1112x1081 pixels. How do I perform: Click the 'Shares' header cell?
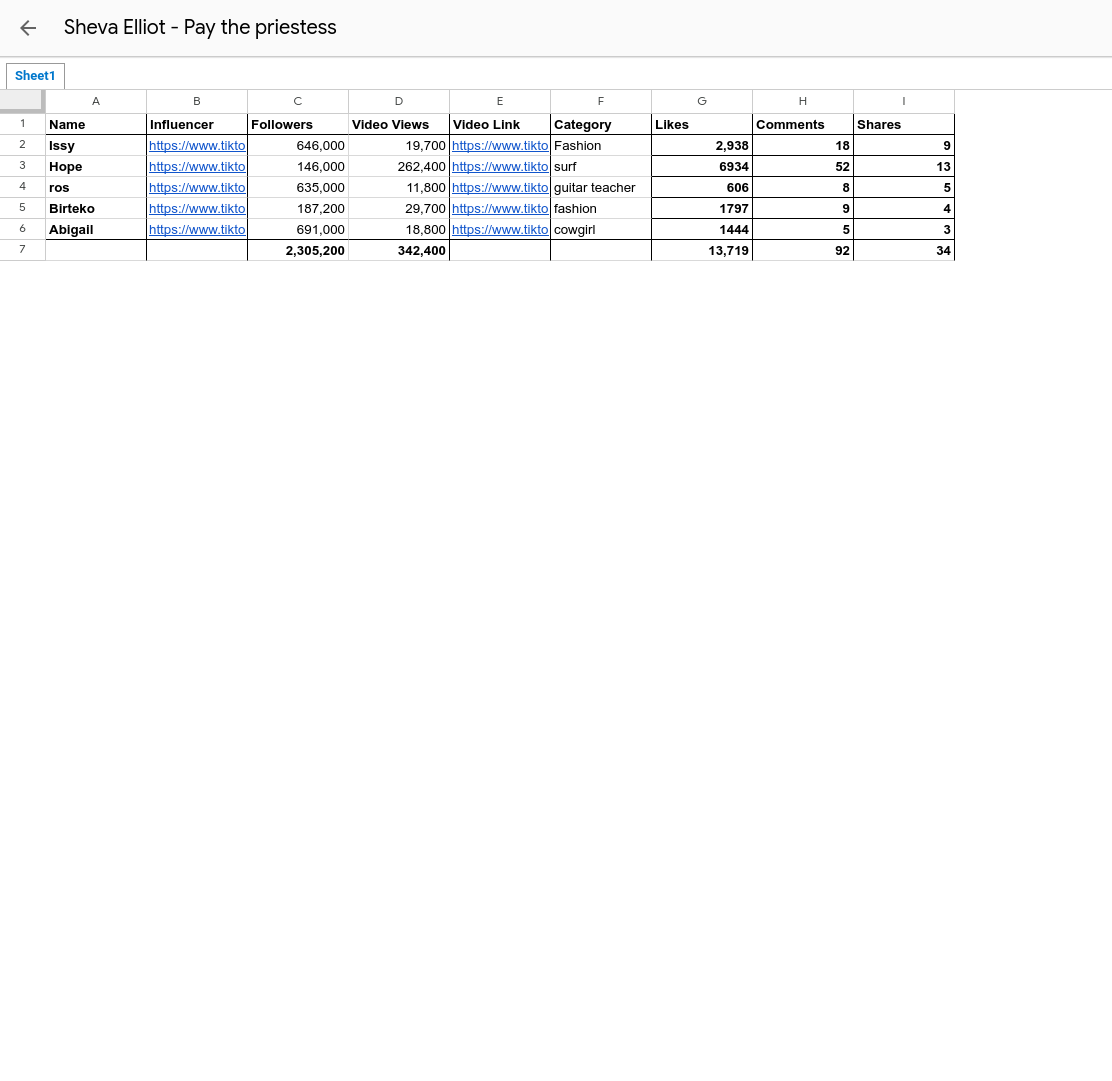click(x=904, y=124)
